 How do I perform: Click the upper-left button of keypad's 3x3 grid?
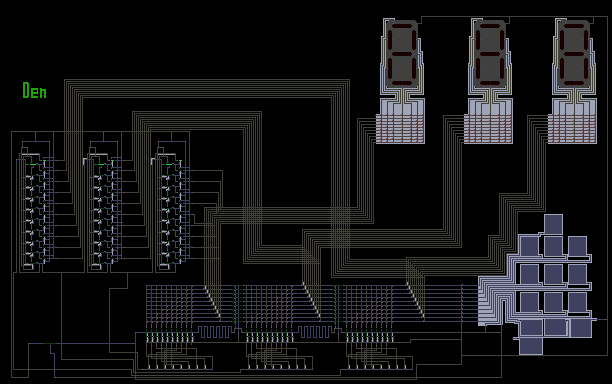pos(529,246)
